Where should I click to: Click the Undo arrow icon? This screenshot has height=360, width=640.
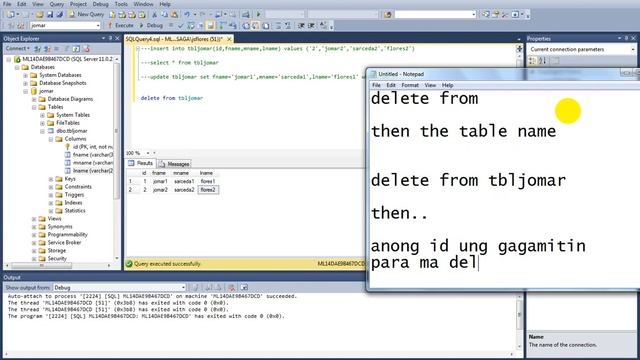[187, 15]
